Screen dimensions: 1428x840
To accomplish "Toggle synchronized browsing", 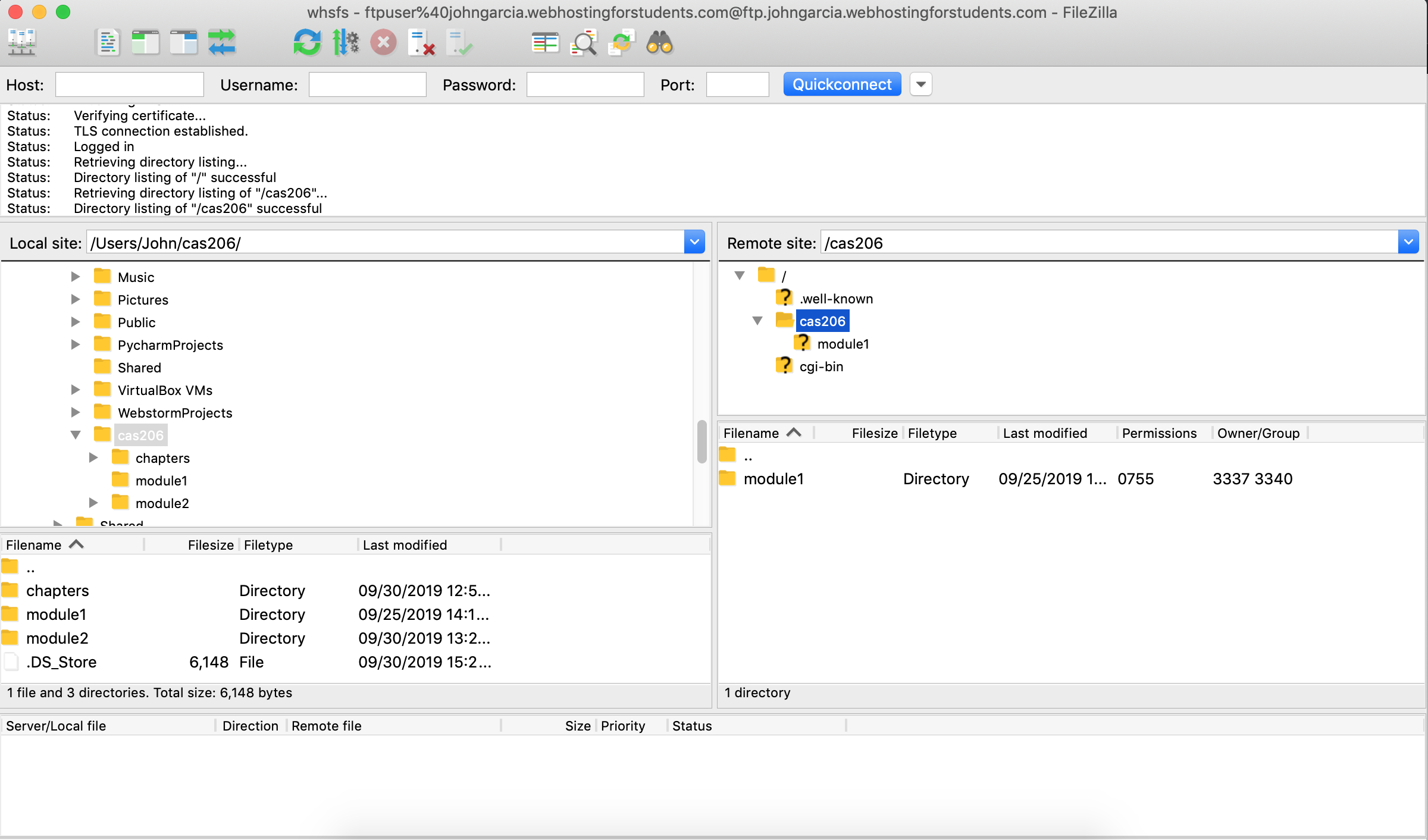I will click(x=622, y=43).
